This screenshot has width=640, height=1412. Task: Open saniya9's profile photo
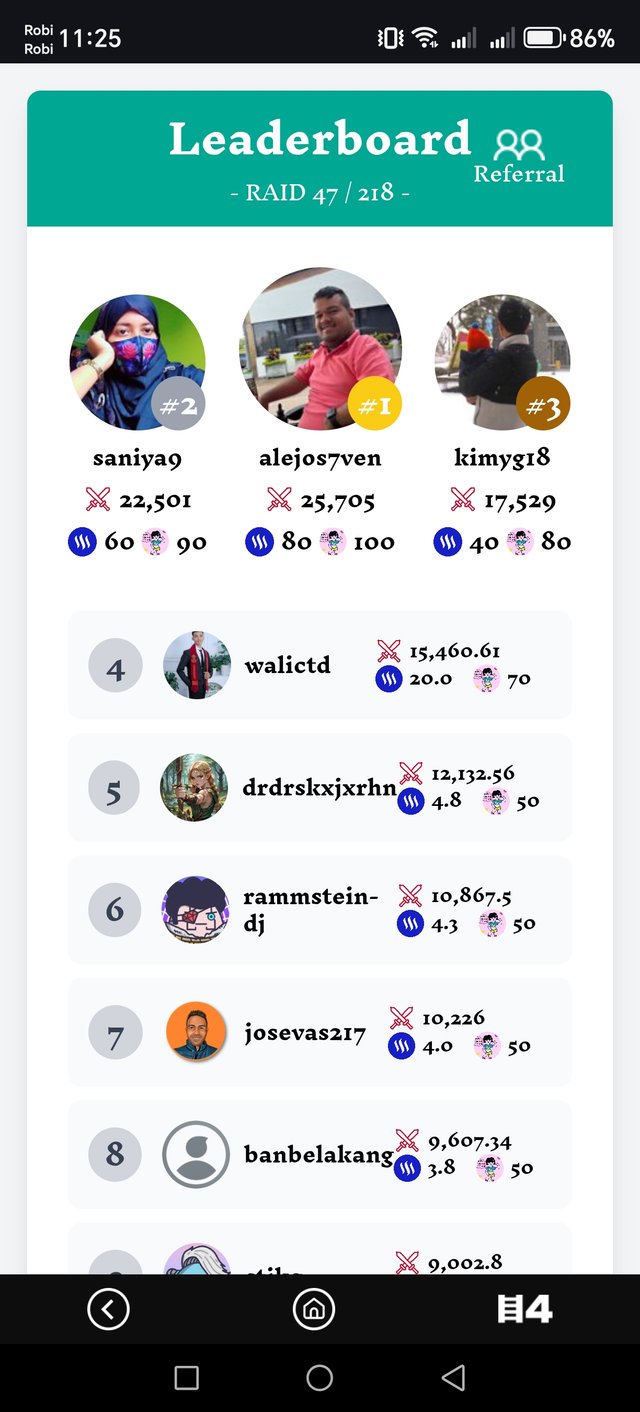[137, 361]
